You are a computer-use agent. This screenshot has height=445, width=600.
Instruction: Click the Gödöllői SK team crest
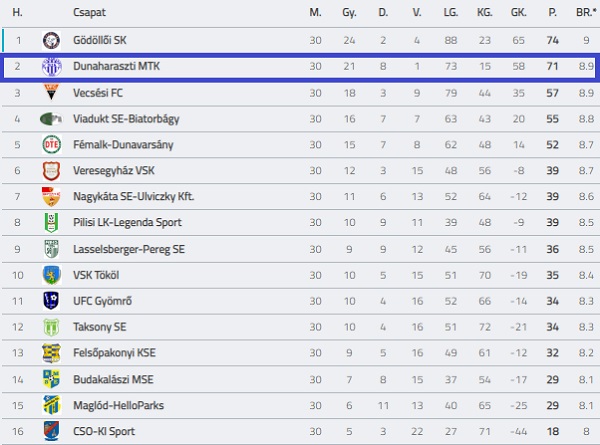(x=51, y=41)
